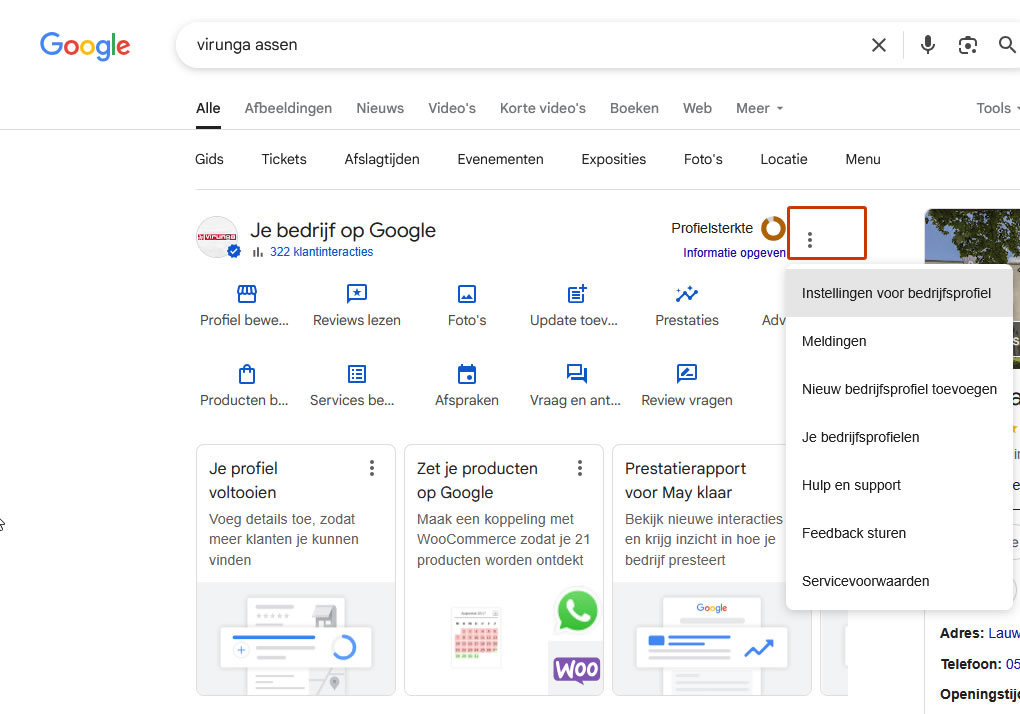Switch to the Afbeeldingen tab
1020x714 pixels.
(288, 109)
